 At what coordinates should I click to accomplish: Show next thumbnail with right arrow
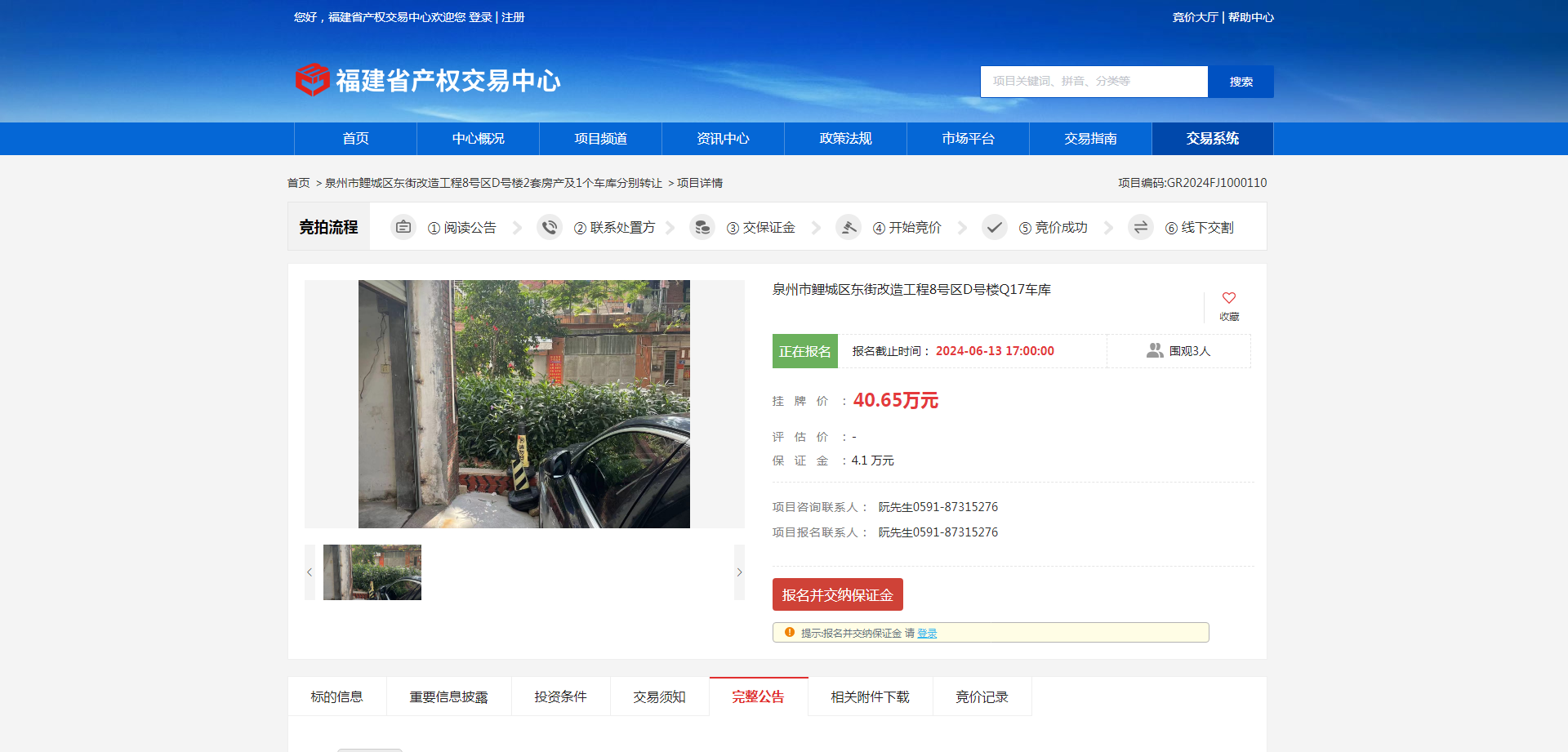[x=739, y=572]
